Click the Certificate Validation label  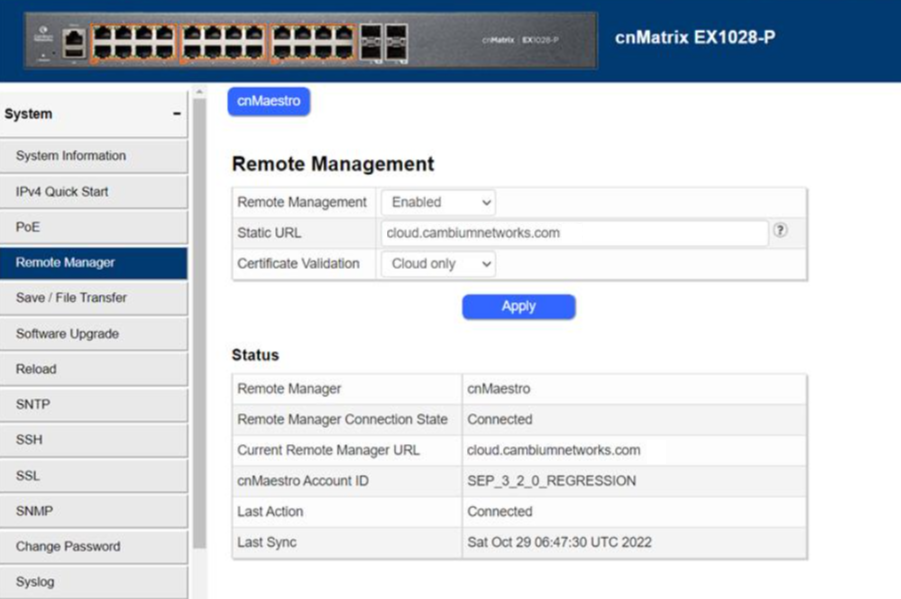[x=298, y=264]
